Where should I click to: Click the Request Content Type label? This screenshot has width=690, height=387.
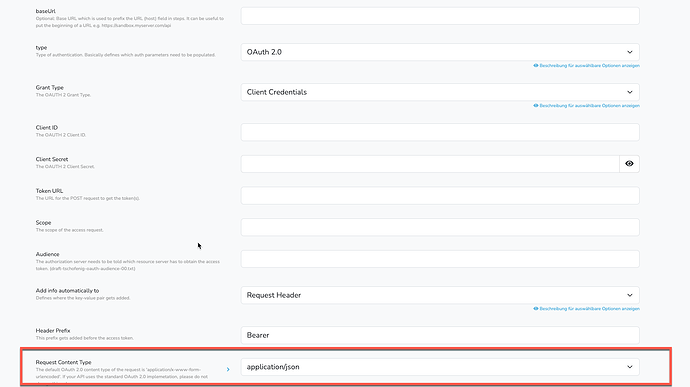point(63,362)
